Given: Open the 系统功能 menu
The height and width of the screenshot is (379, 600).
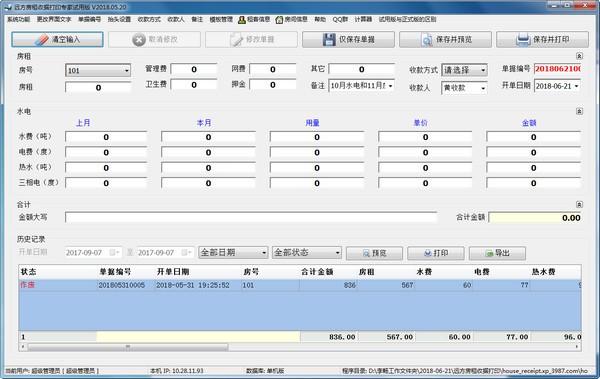Looking at the screenshot, I should coord(18,20).
